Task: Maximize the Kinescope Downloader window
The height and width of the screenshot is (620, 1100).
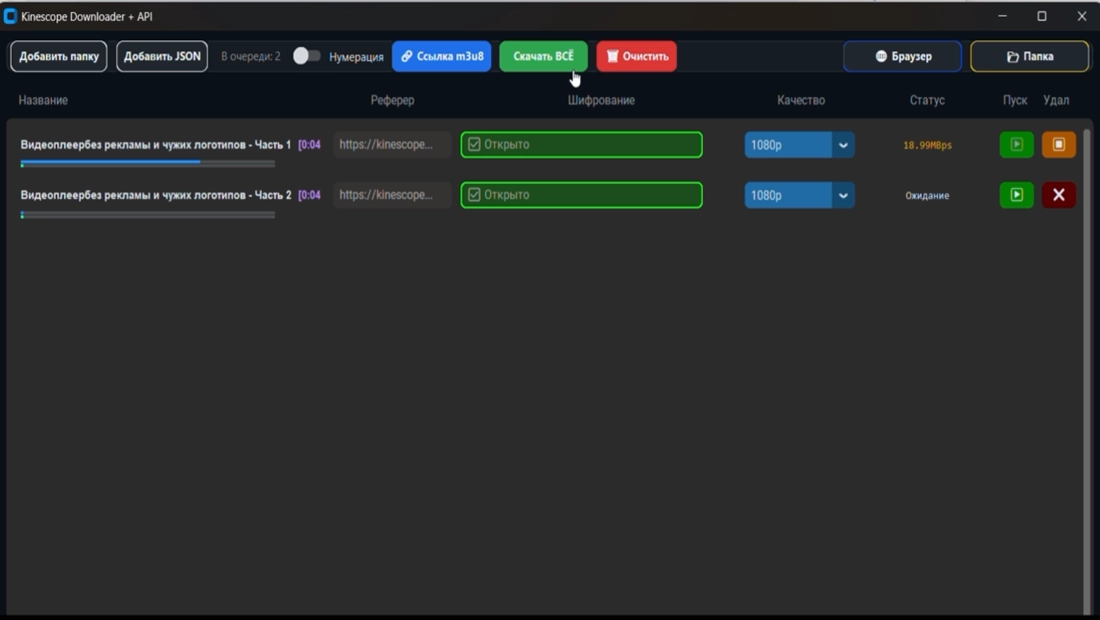Action: [1042, 16]
